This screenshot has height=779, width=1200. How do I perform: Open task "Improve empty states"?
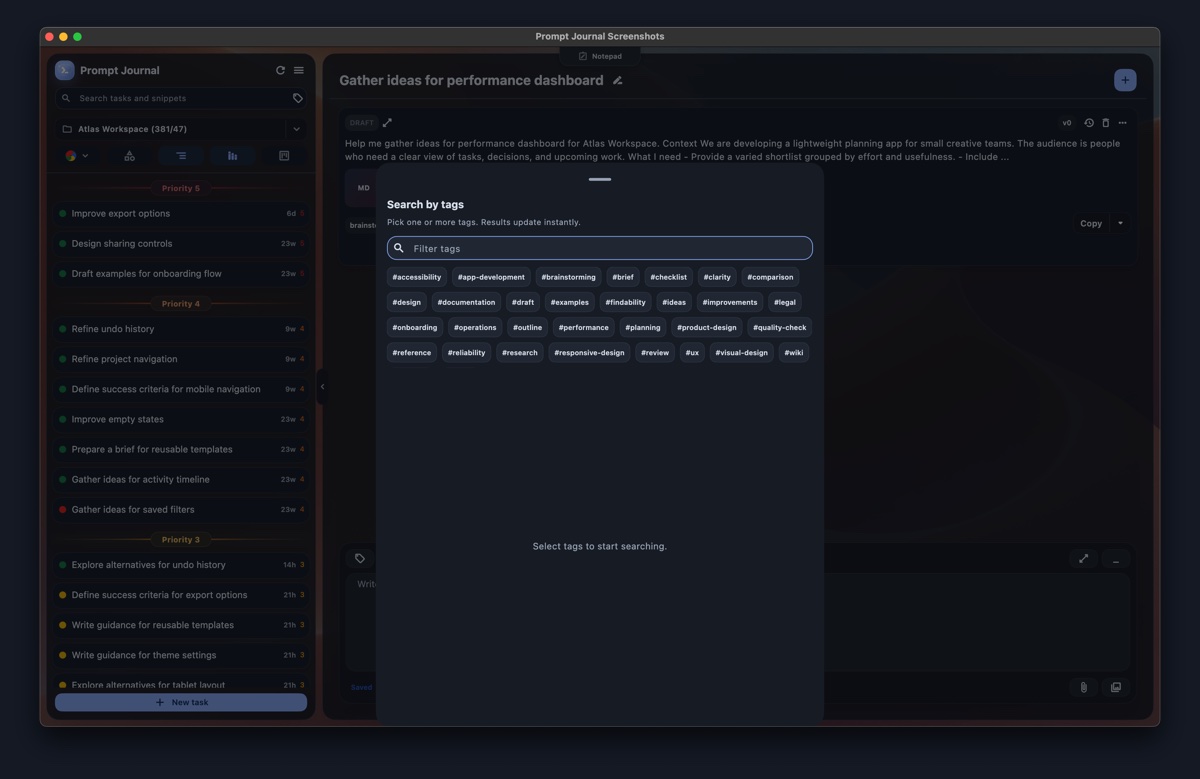tap(181, 419)
